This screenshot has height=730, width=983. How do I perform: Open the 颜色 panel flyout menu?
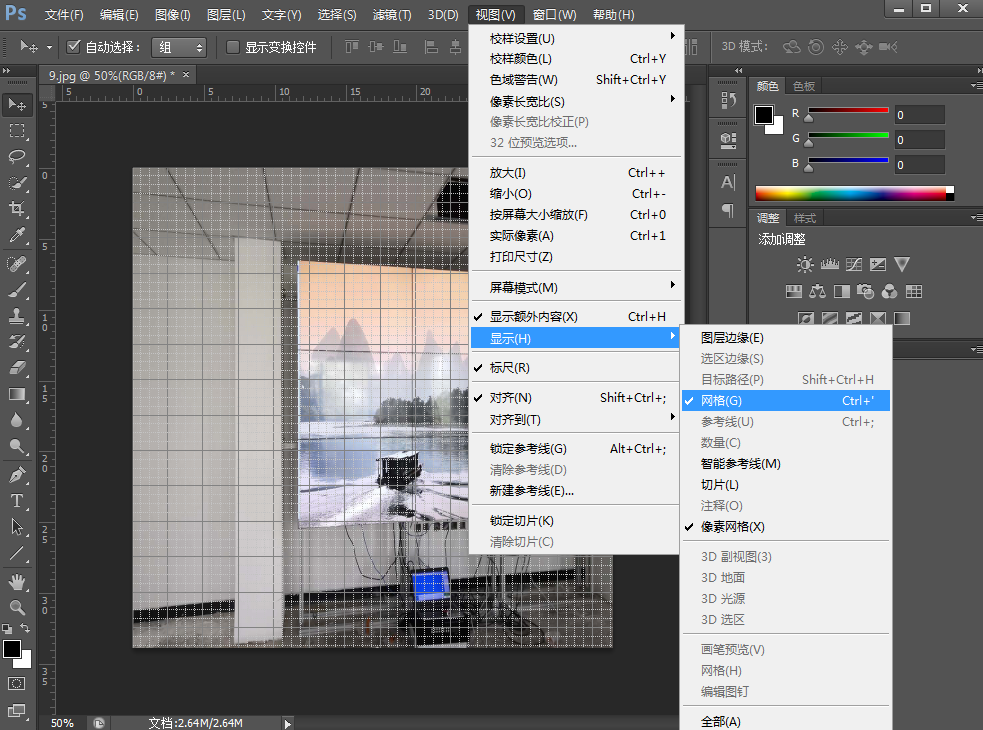tap(976, 86)
